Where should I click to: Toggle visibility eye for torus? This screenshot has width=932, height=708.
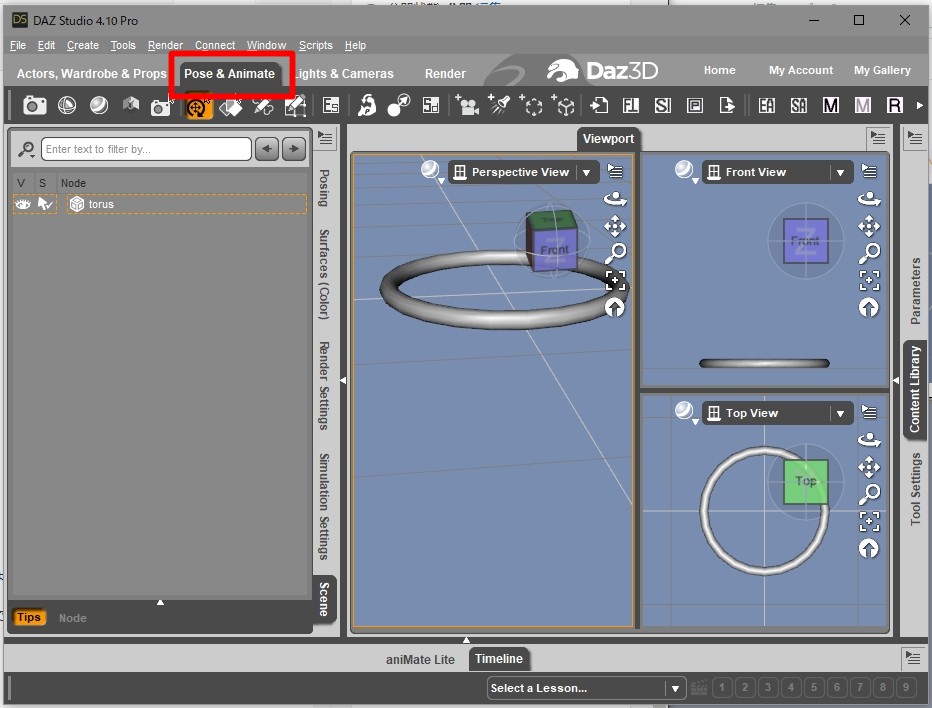tap(23, 204)
